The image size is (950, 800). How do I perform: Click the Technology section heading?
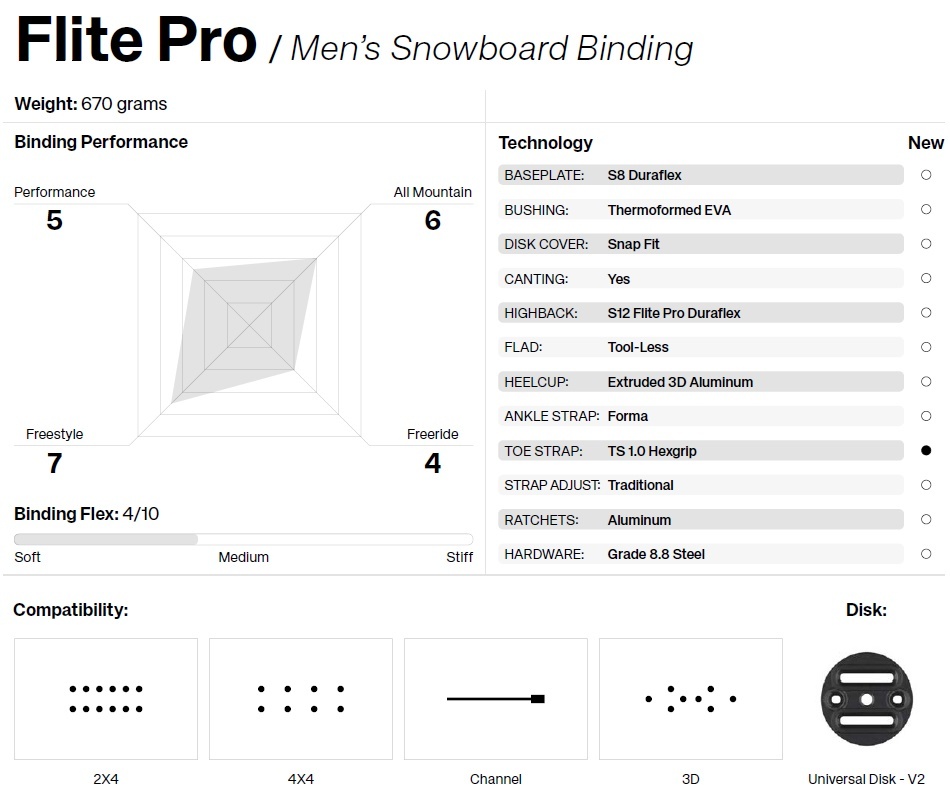(545, 143)
